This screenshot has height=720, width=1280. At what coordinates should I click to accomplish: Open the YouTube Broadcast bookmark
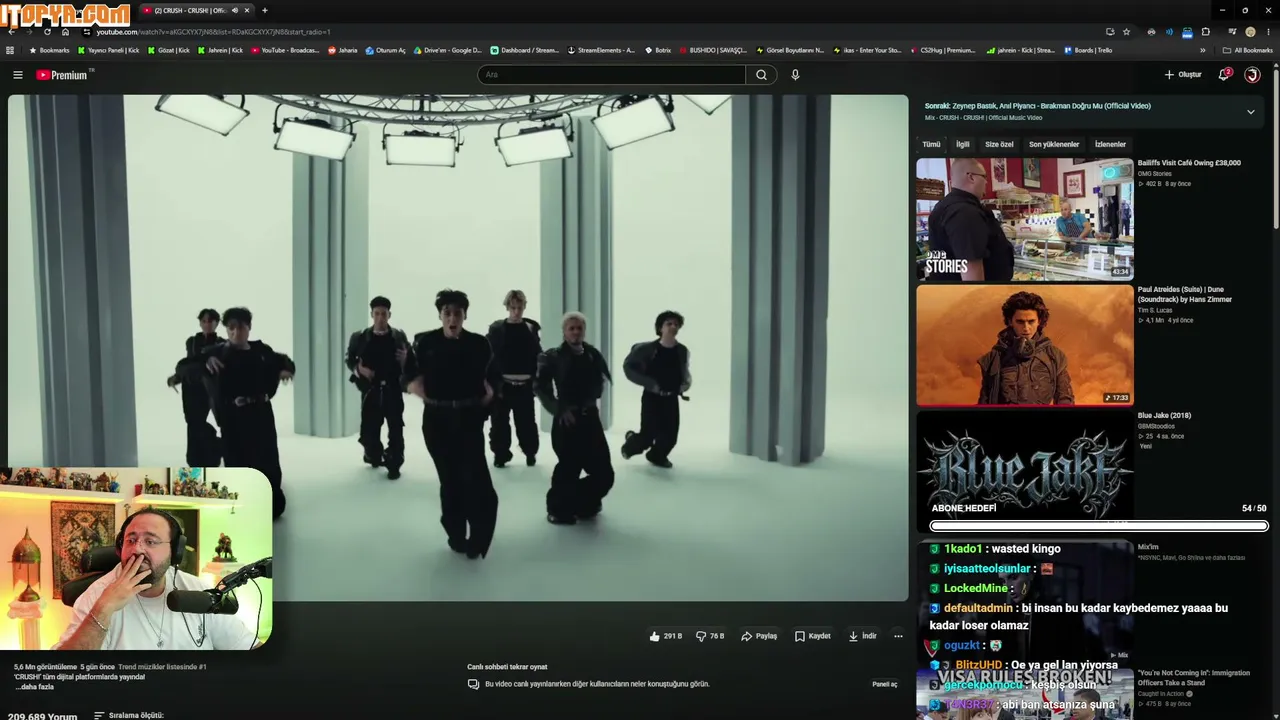coord(285,50)
